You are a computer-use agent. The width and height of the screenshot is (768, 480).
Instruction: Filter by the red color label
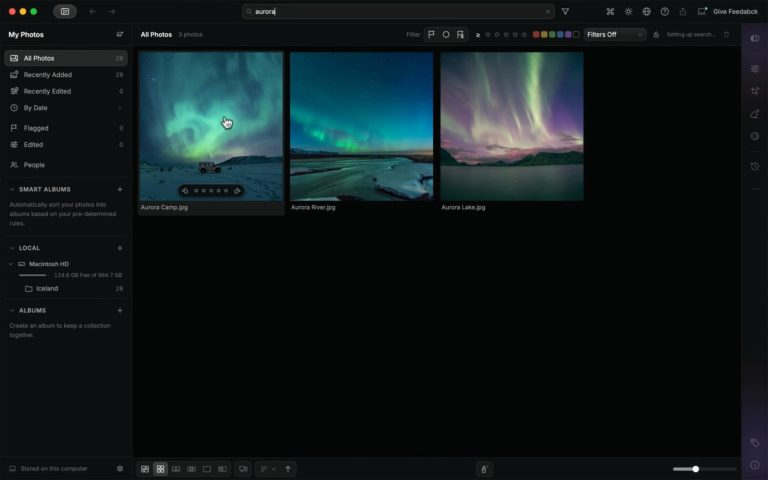click(536, 34)
